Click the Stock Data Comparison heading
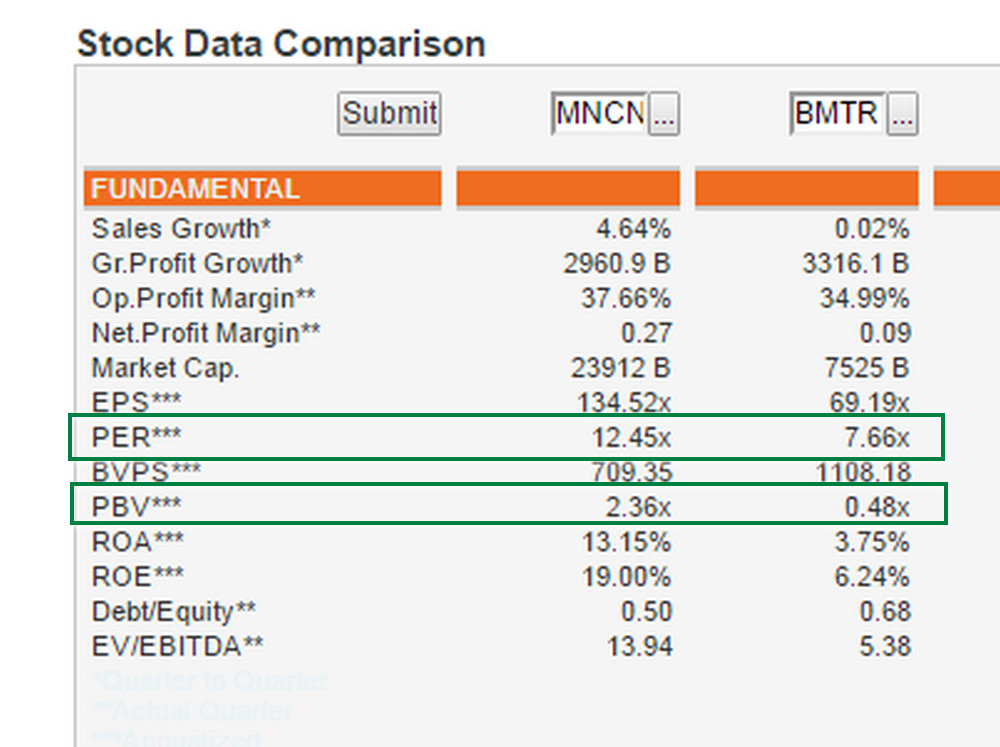 [281, 44]
